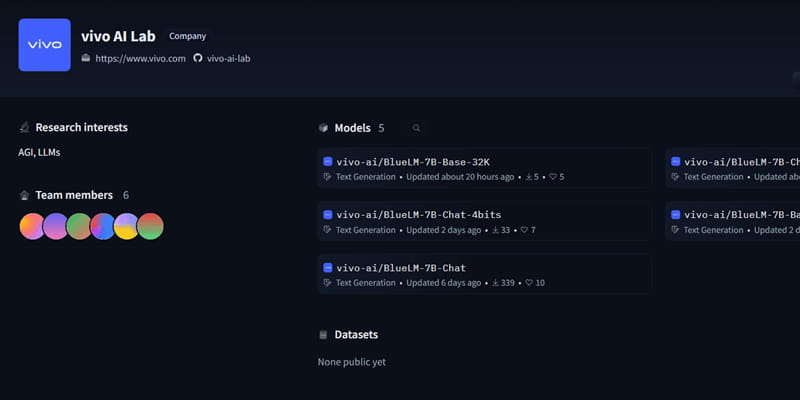Screen dimensions: 800x400
Task: Click the Team members heading
Action: tap(74, 195)
